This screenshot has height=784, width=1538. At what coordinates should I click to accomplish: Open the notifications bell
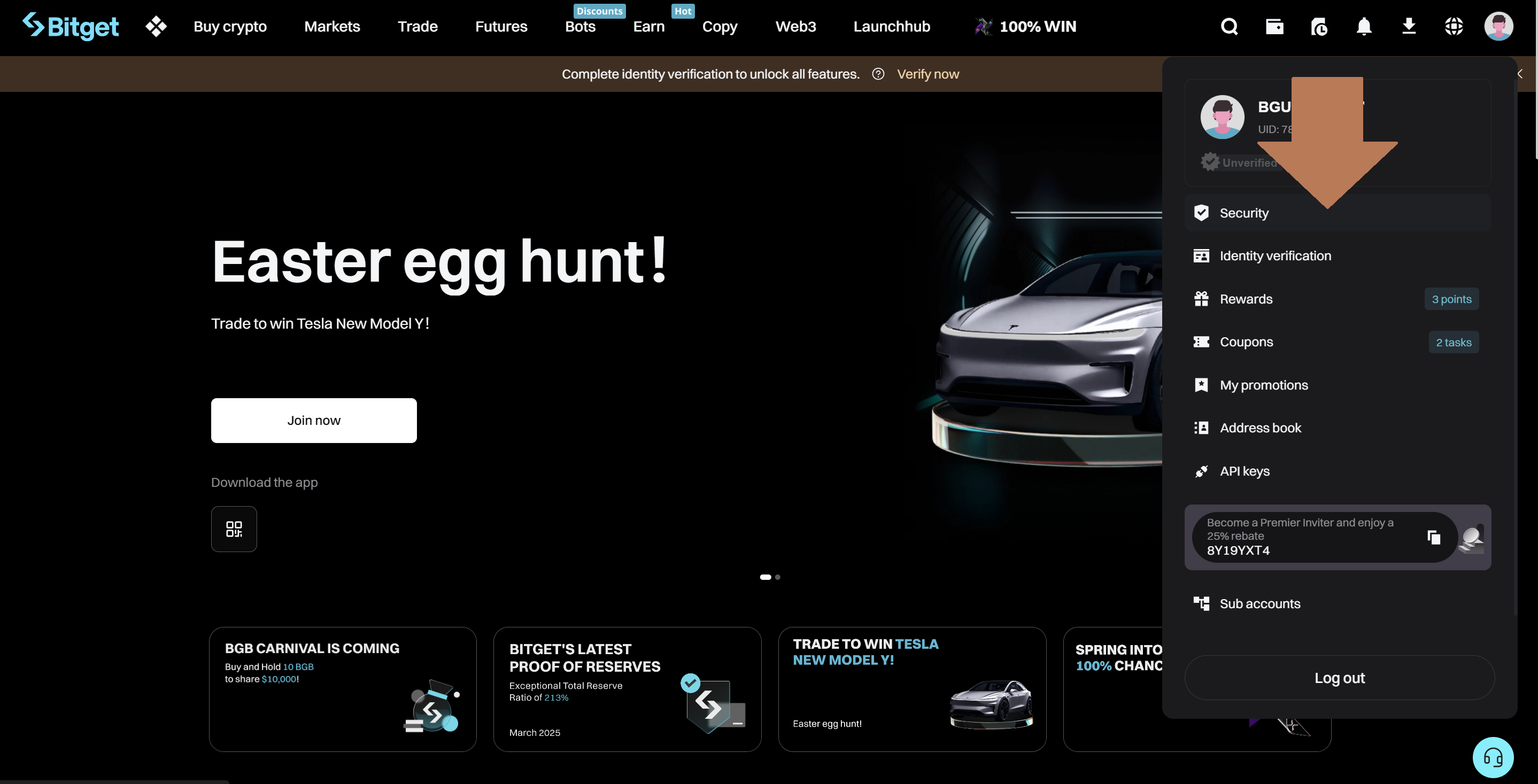[x=1364, y=26]
